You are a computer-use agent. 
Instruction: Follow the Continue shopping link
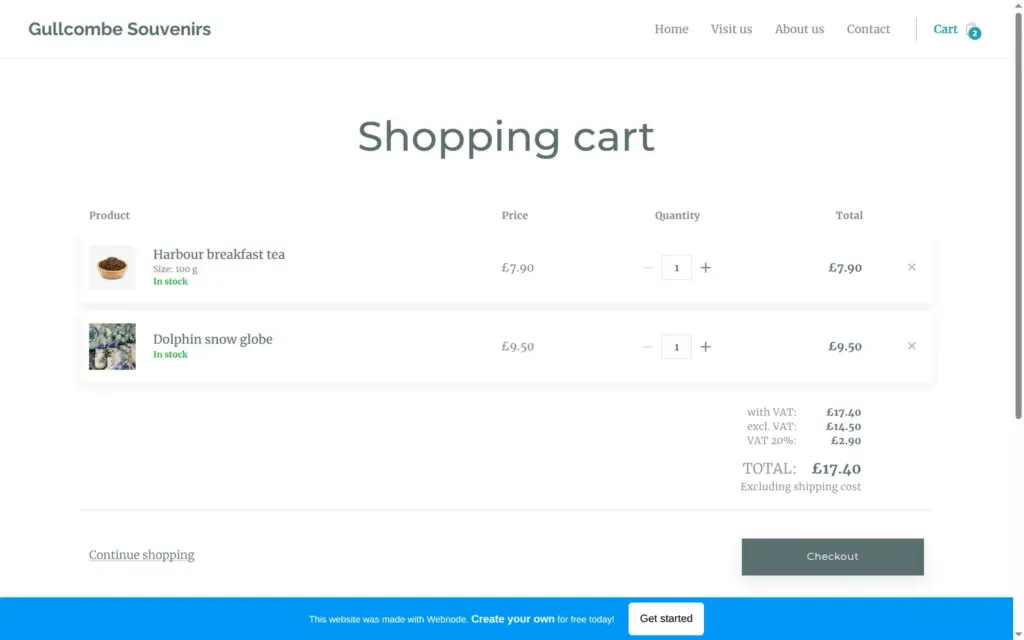142,554
